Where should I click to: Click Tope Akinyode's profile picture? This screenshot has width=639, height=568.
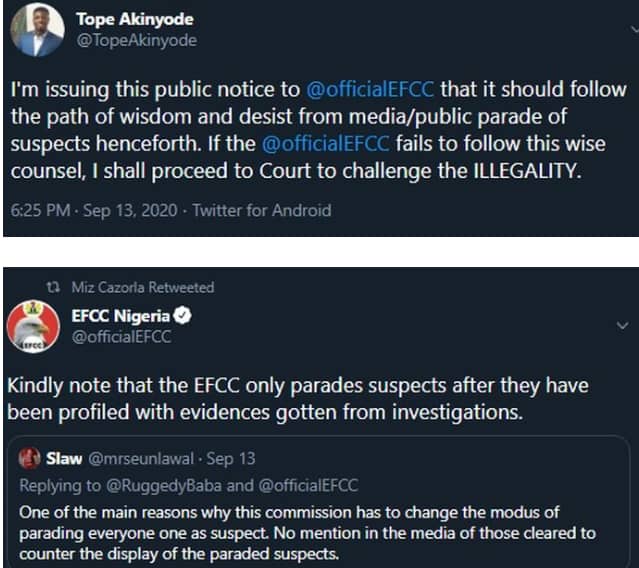(38, 31)
